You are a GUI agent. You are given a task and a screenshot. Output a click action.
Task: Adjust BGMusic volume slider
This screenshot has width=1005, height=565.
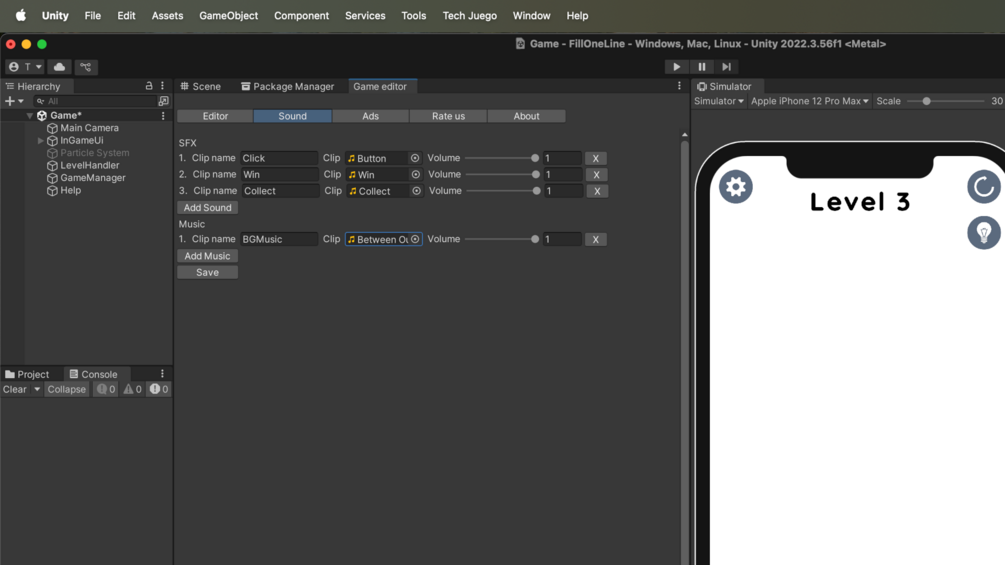[x=502, y=239]
